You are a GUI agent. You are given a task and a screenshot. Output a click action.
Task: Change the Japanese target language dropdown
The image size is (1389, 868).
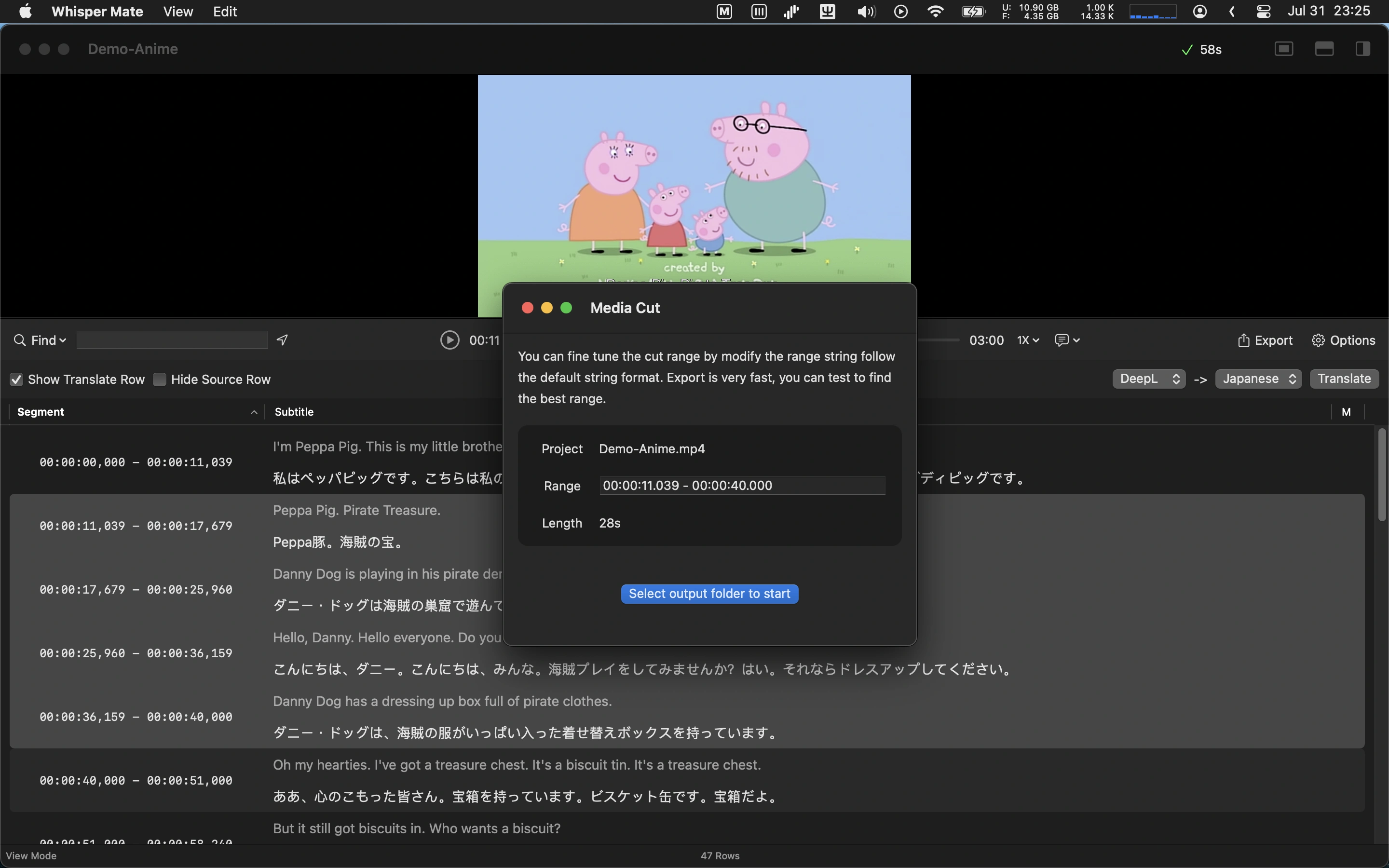tap(1258, 379)
